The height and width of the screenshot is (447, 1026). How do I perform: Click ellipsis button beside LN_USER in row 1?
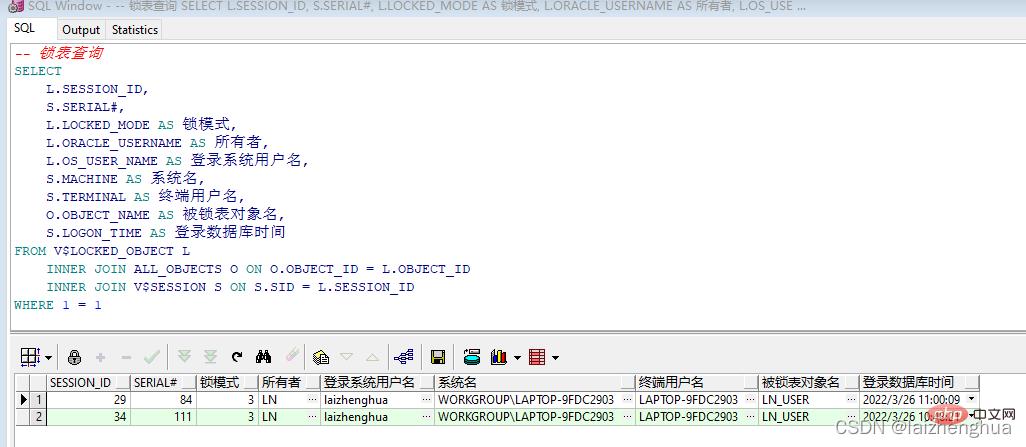pos(849,400)
